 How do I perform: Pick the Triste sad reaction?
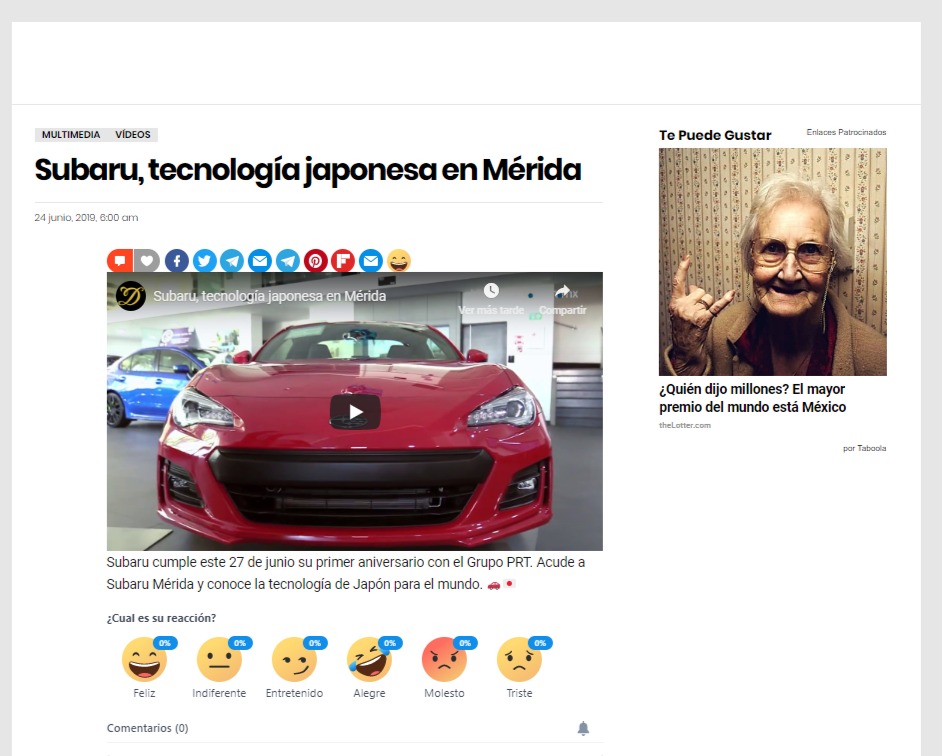519,660
